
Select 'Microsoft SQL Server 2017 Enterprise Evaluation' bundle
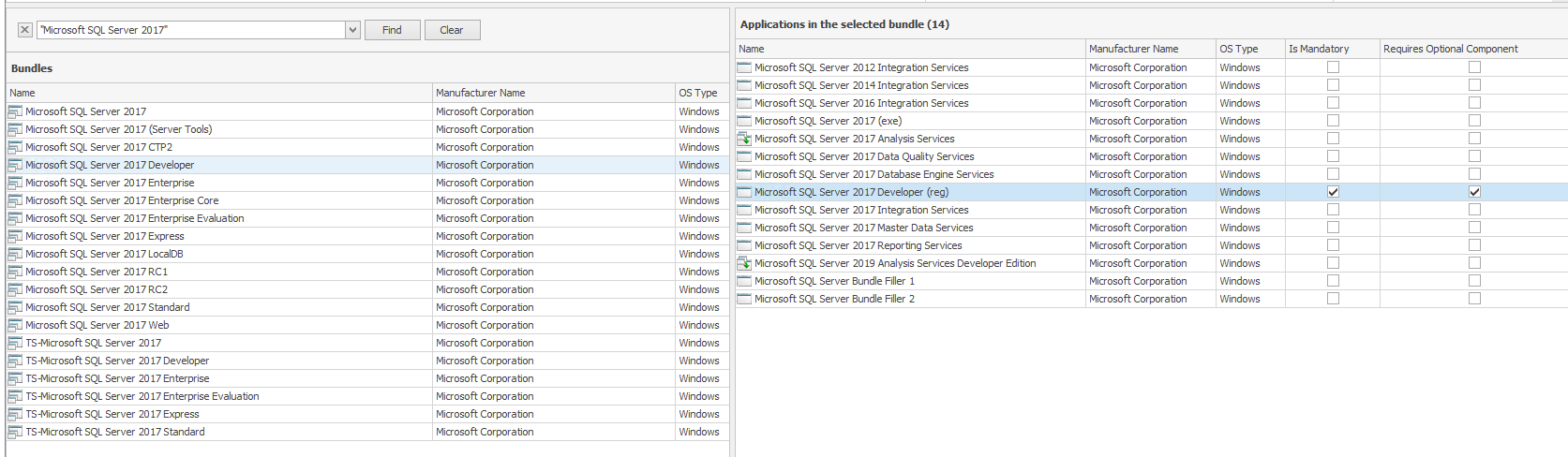[x=367, y=218]
